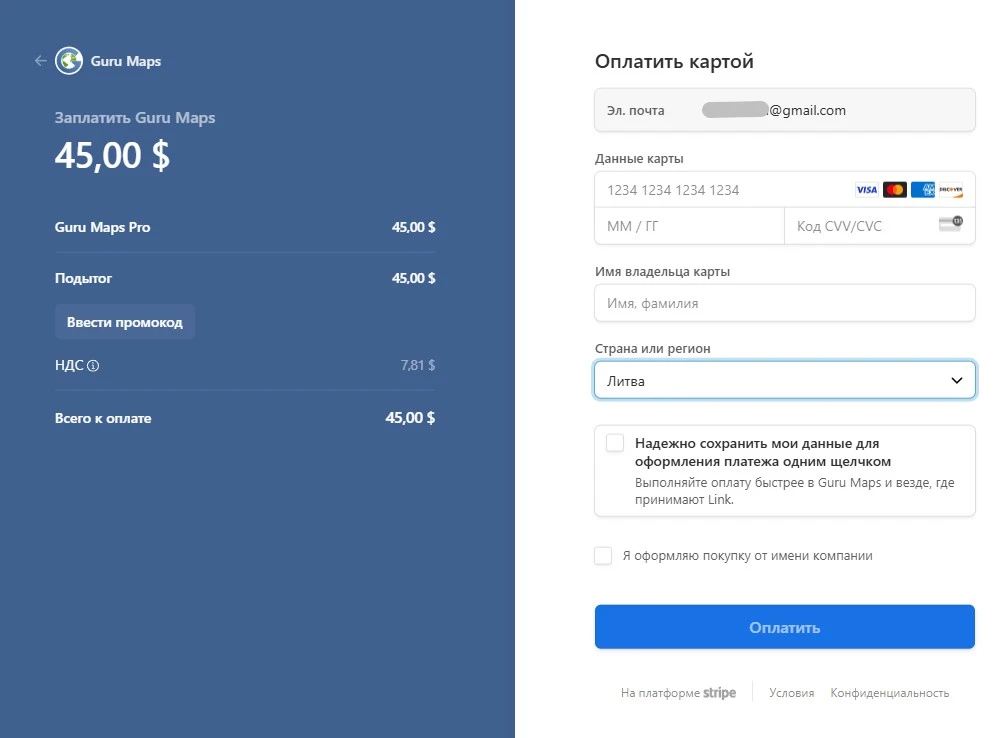Click the Имя владельца карты label

[x=662, y=271]
